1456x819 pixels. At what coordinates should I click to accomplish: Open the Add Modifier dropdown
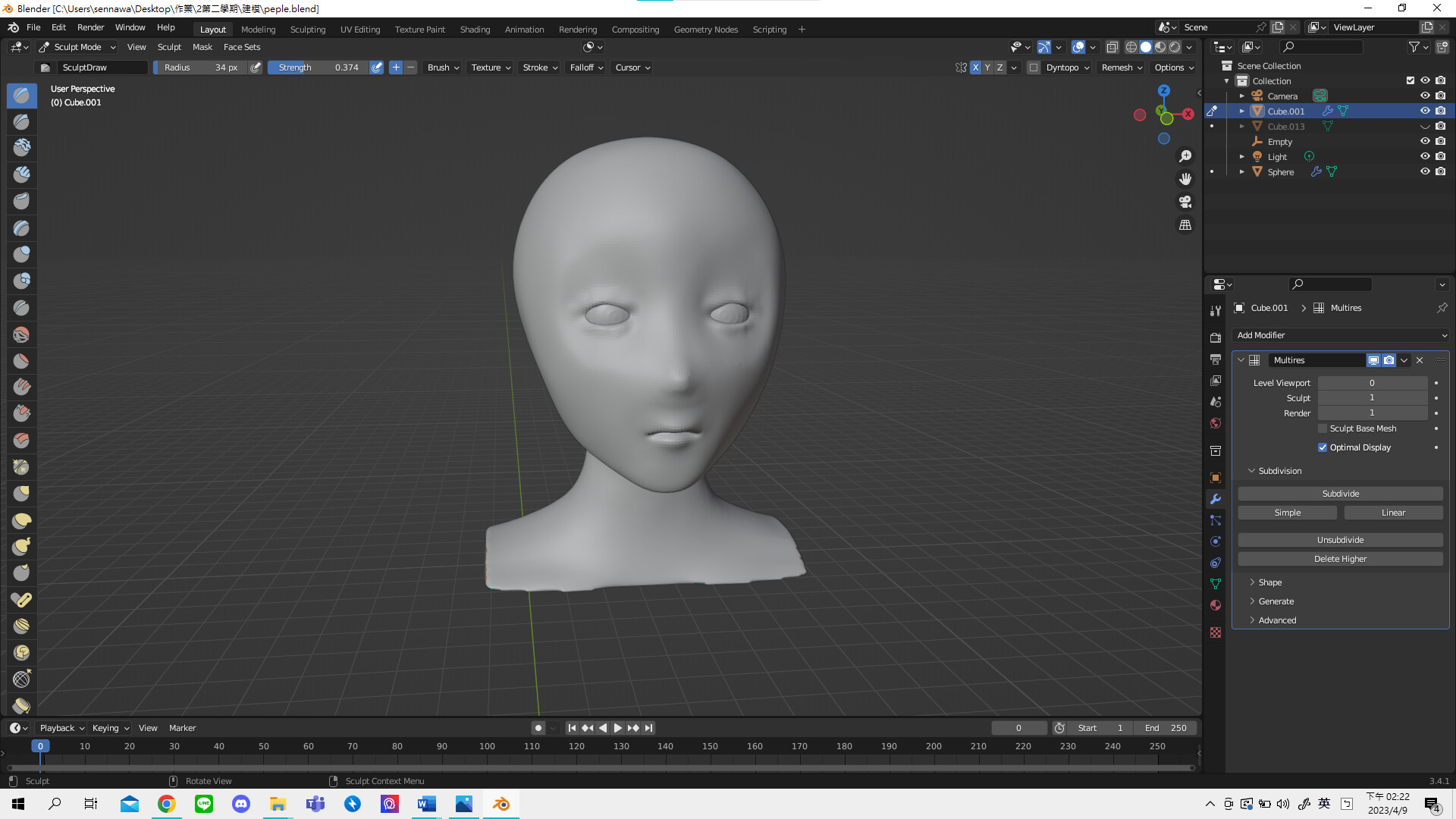[x=1341, y=335]
